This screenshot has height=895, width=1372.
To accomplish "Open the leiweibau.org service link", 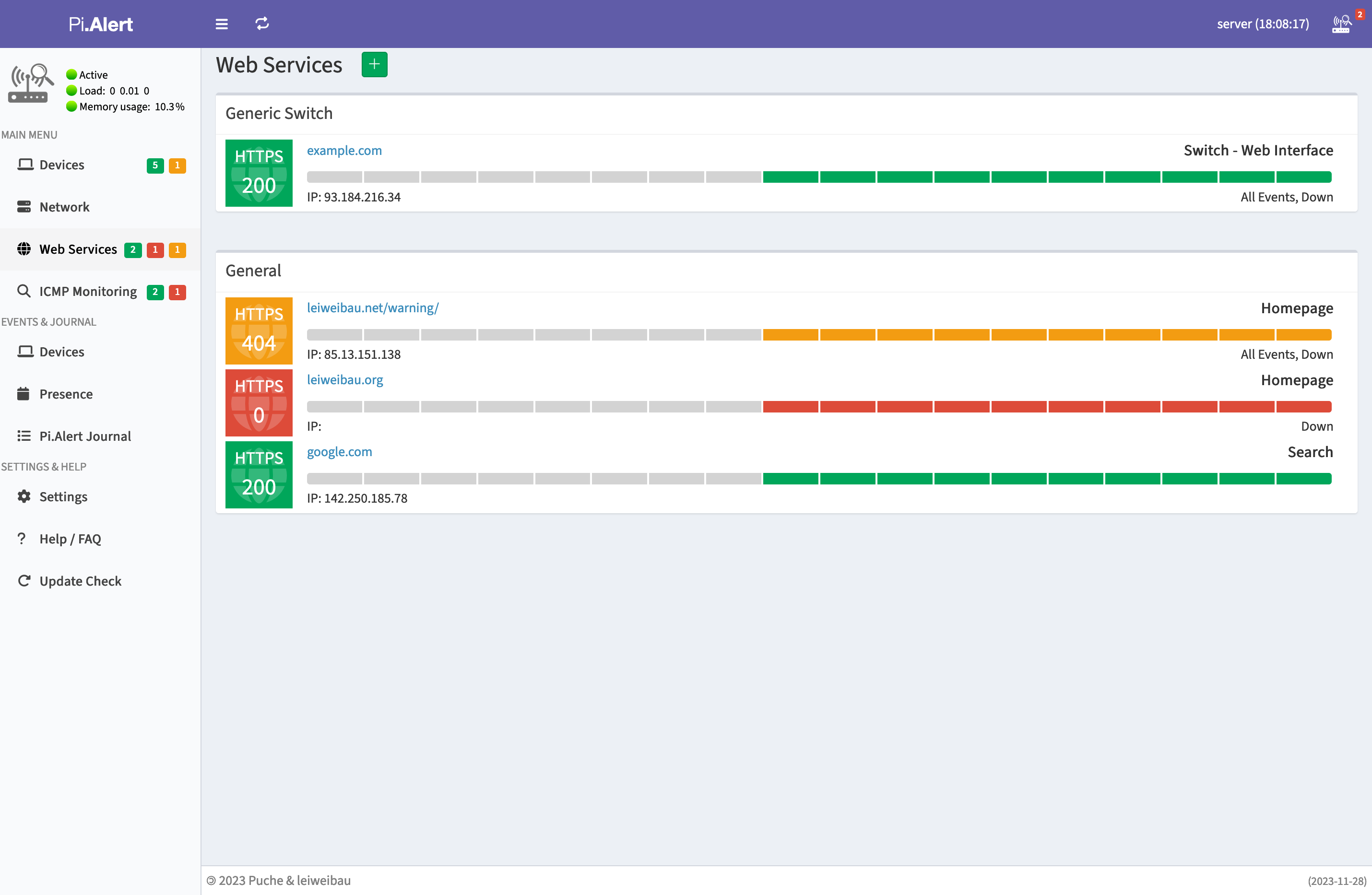I will 345,380.
